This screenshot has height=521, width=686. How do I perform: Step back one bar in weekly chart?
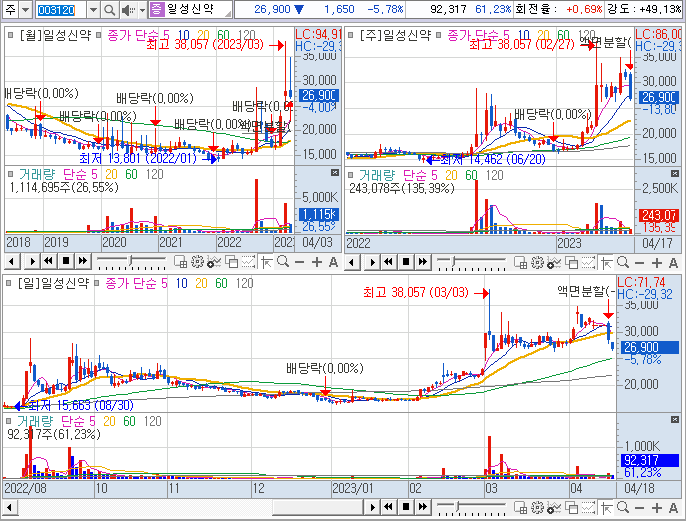(352, 262)
